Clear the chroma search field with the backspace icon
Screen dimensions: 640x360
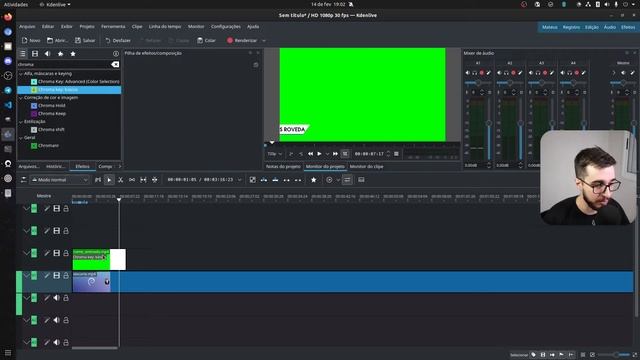coord(115,64)
